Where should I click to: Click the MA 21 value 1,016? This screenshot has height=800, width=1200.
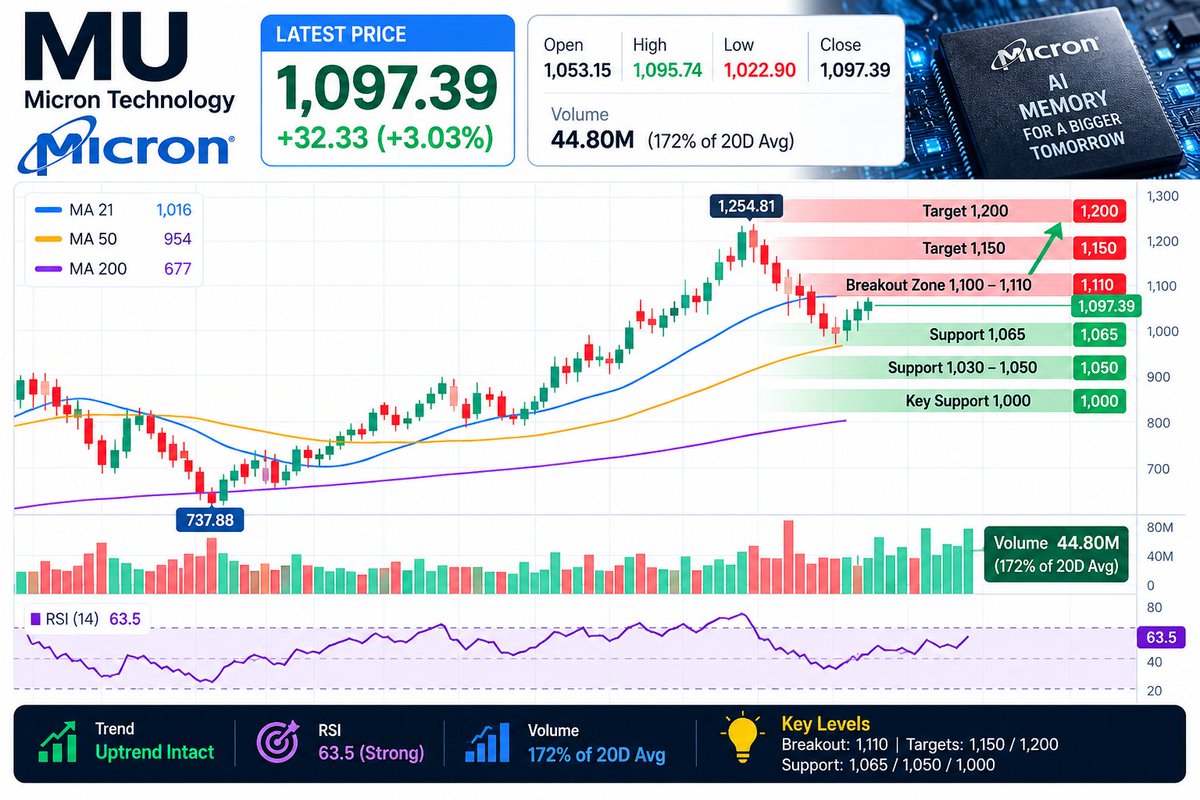[x=173, y=211]
